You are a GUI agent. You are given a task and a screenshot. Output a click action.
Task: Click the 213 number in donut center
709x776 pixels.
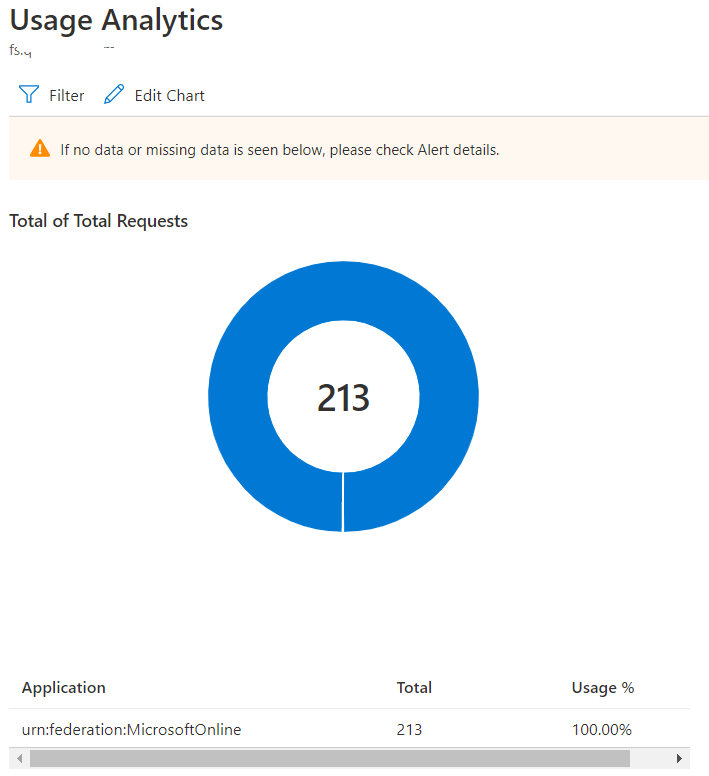pos(343,398)
